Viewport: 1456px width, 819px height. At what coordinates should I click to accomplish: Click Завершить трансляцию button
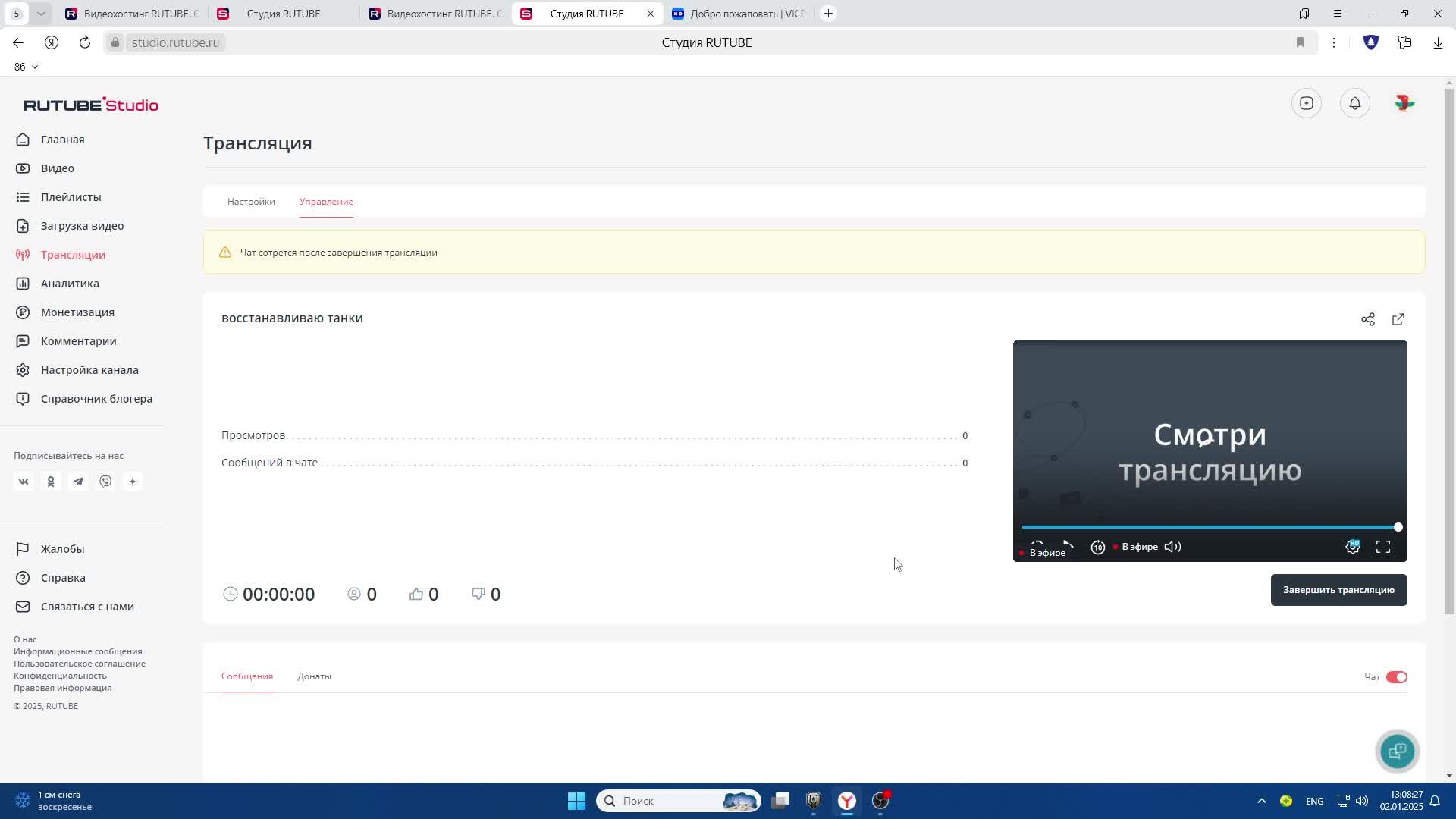1339,590
